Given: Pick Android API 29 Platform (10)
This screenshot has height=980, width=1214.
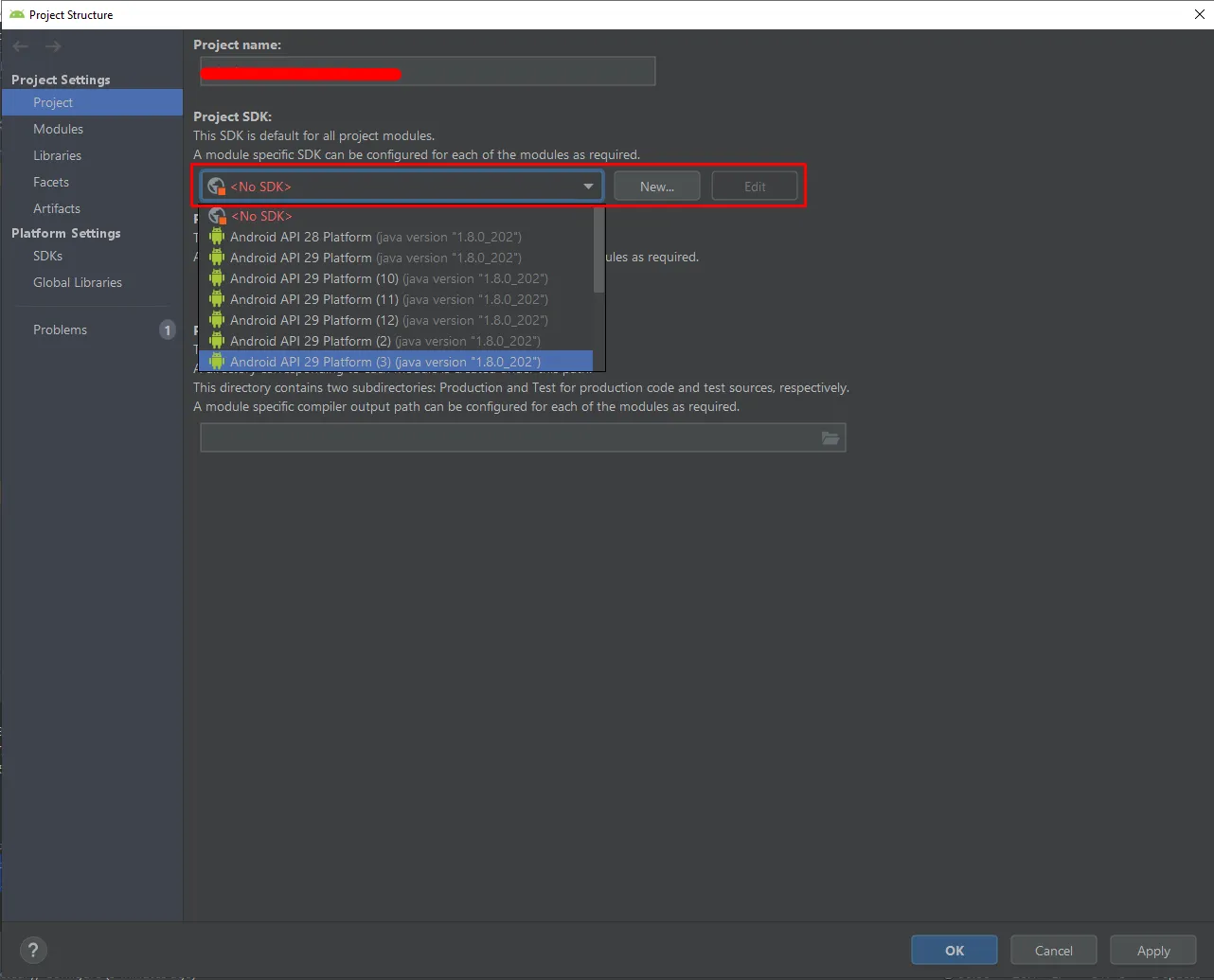Looking at the screenshot, I should tap(396, 278).
